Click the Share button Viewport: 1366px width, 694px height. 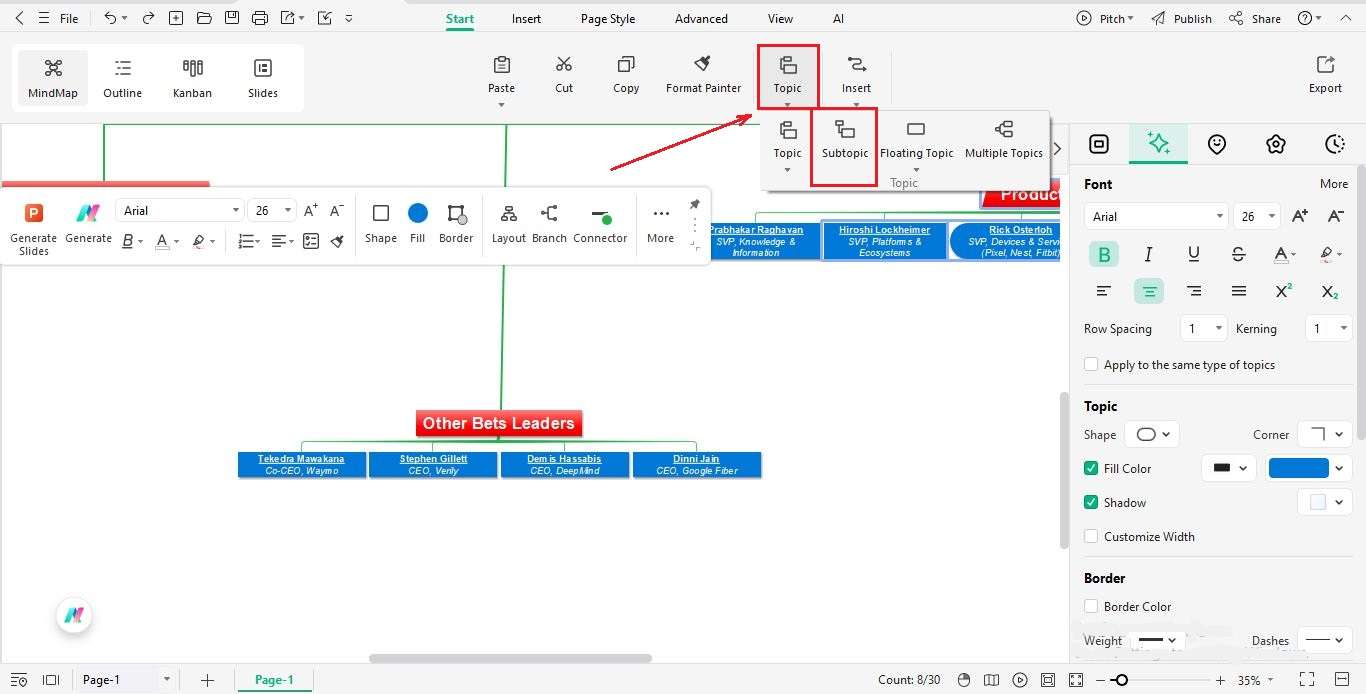coord(1255,18)
